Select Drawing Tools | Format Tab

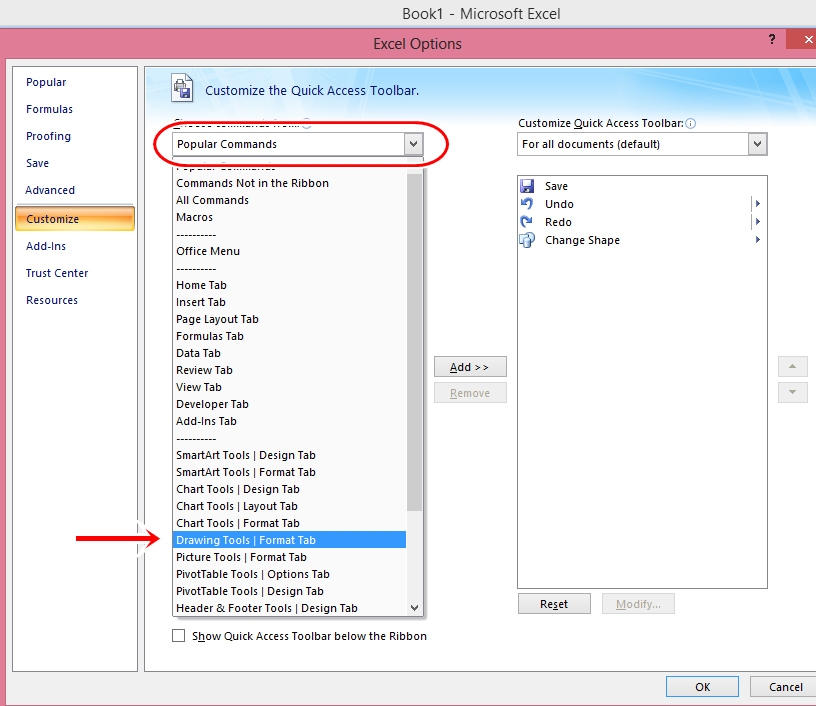coord(289,540)
